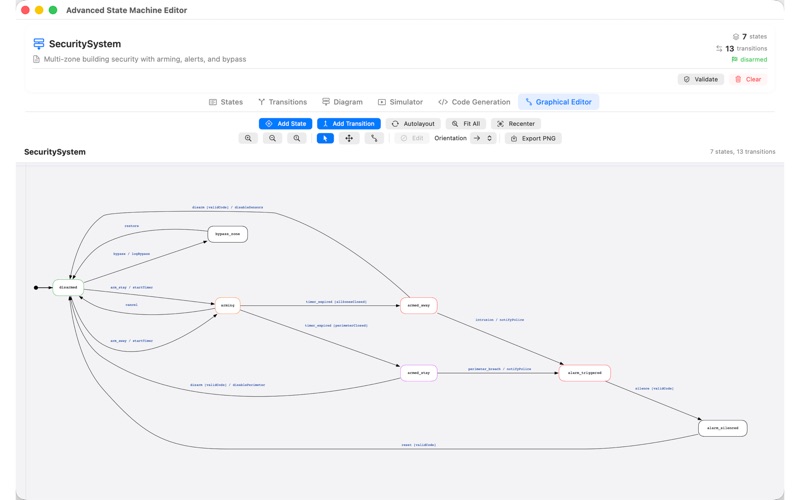The height and width of the screenshot is (500, 800).
Task: Click the 'arm_stay / startTimer' transition label
Action: pyautogui.click(x=132, y=287)
